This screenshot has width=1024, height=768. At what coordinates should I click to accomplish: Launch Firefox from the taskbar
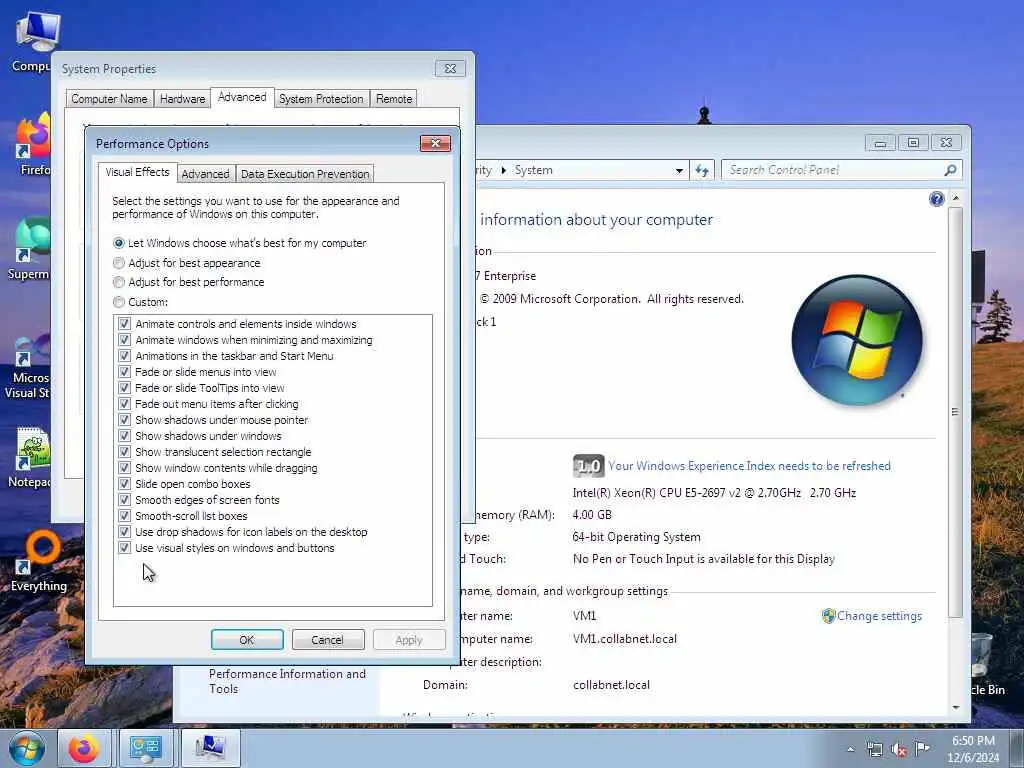tap(84, 748)
